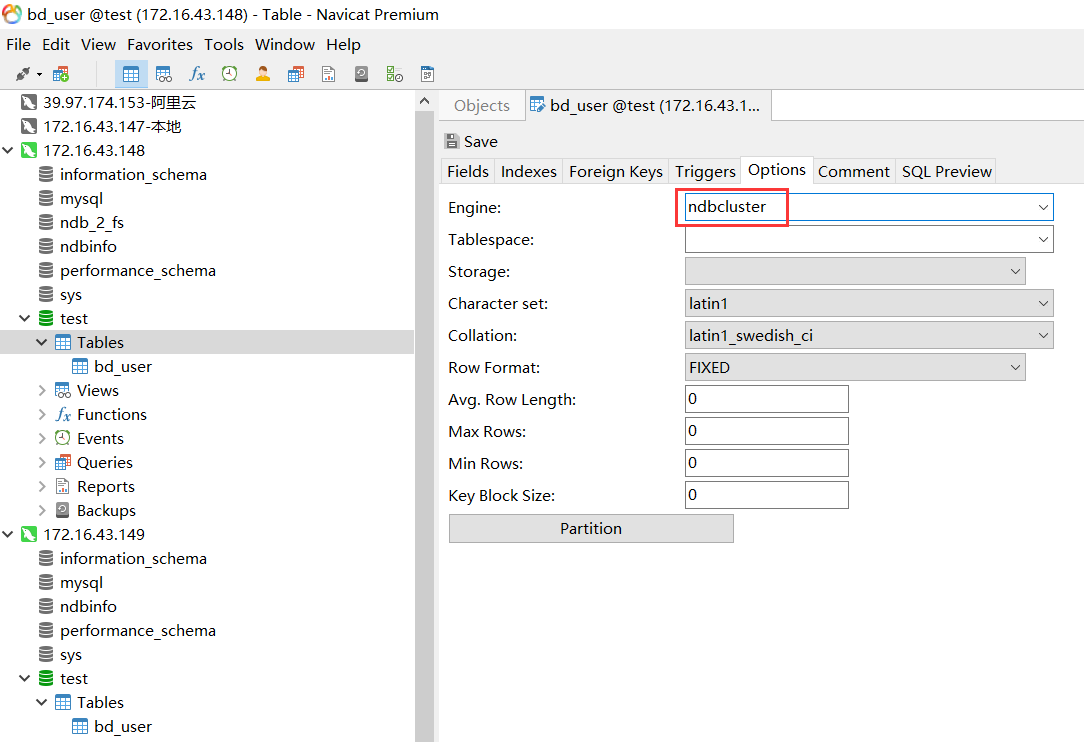The height and width of the screenshot is (742, 1084).
Task: Click the Functions fx icon in tree
Action: [x=63, y=414]
